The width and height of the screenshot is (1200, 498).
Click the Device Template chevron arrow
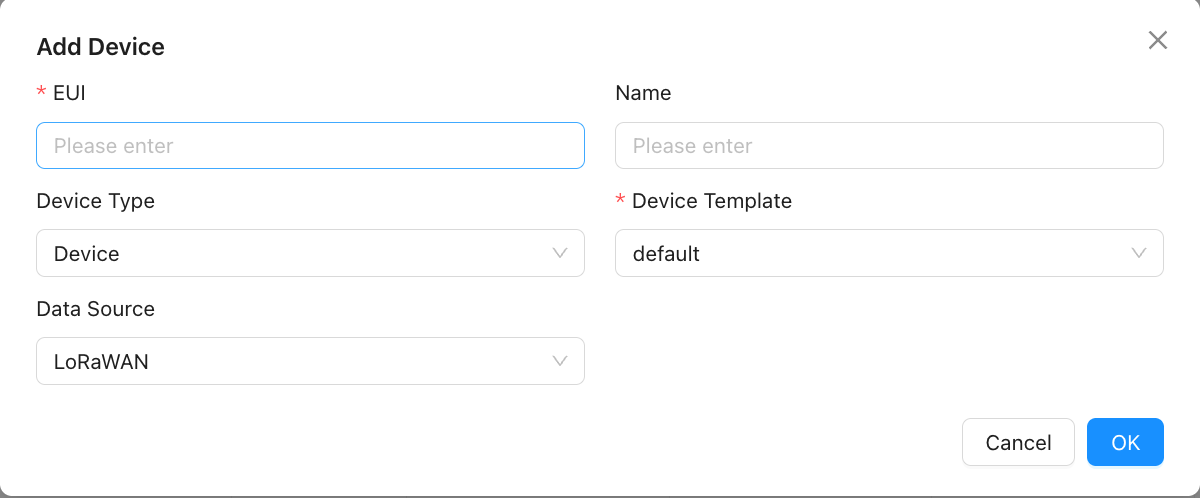pyautogui.click(x=1139, y=253)
